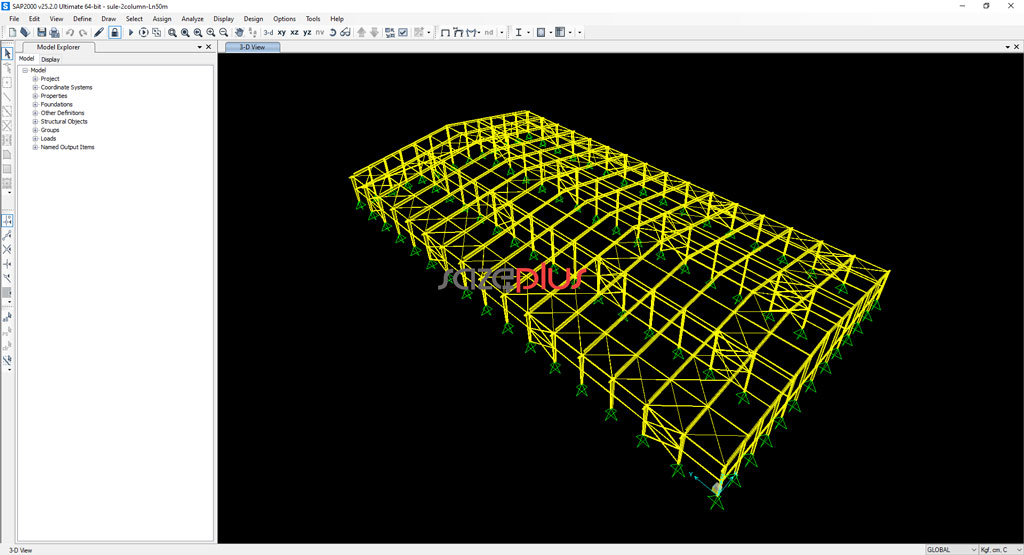Select the Draw Special Joint tool
1024x555 pixels.
(7, 83)
